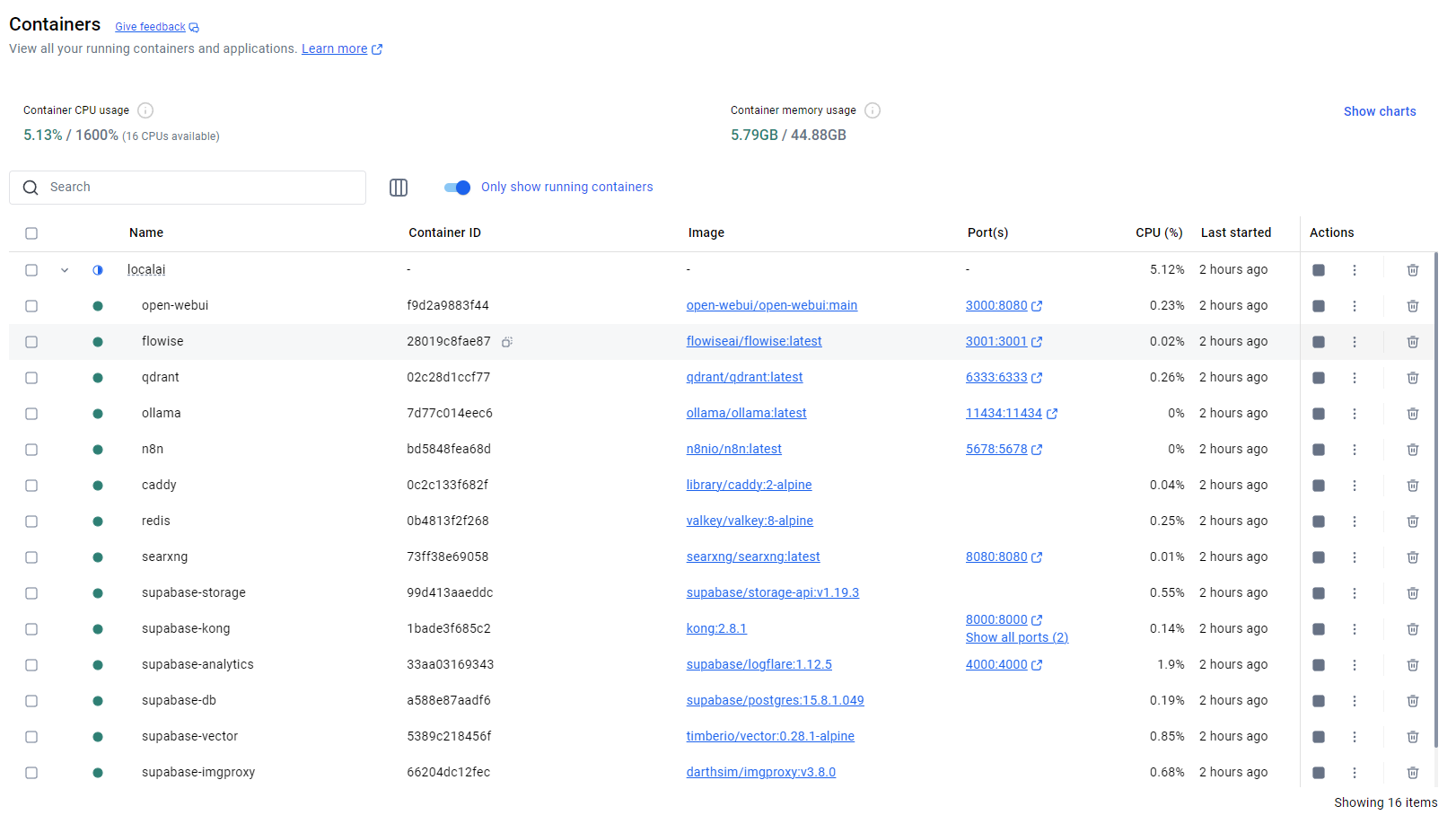Screen dimensions: 1456x815
Task: Click the CPU usage info icon
Action: coord(145,110)
